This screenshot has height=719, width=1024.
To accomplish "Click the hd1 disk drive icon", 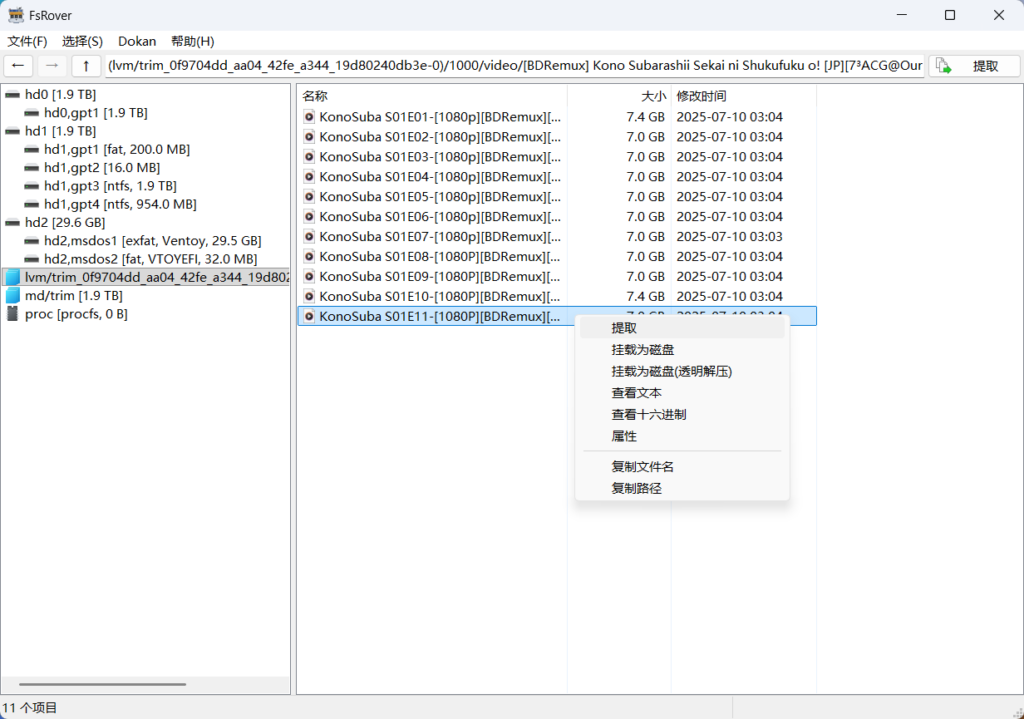I will [12, 131].
